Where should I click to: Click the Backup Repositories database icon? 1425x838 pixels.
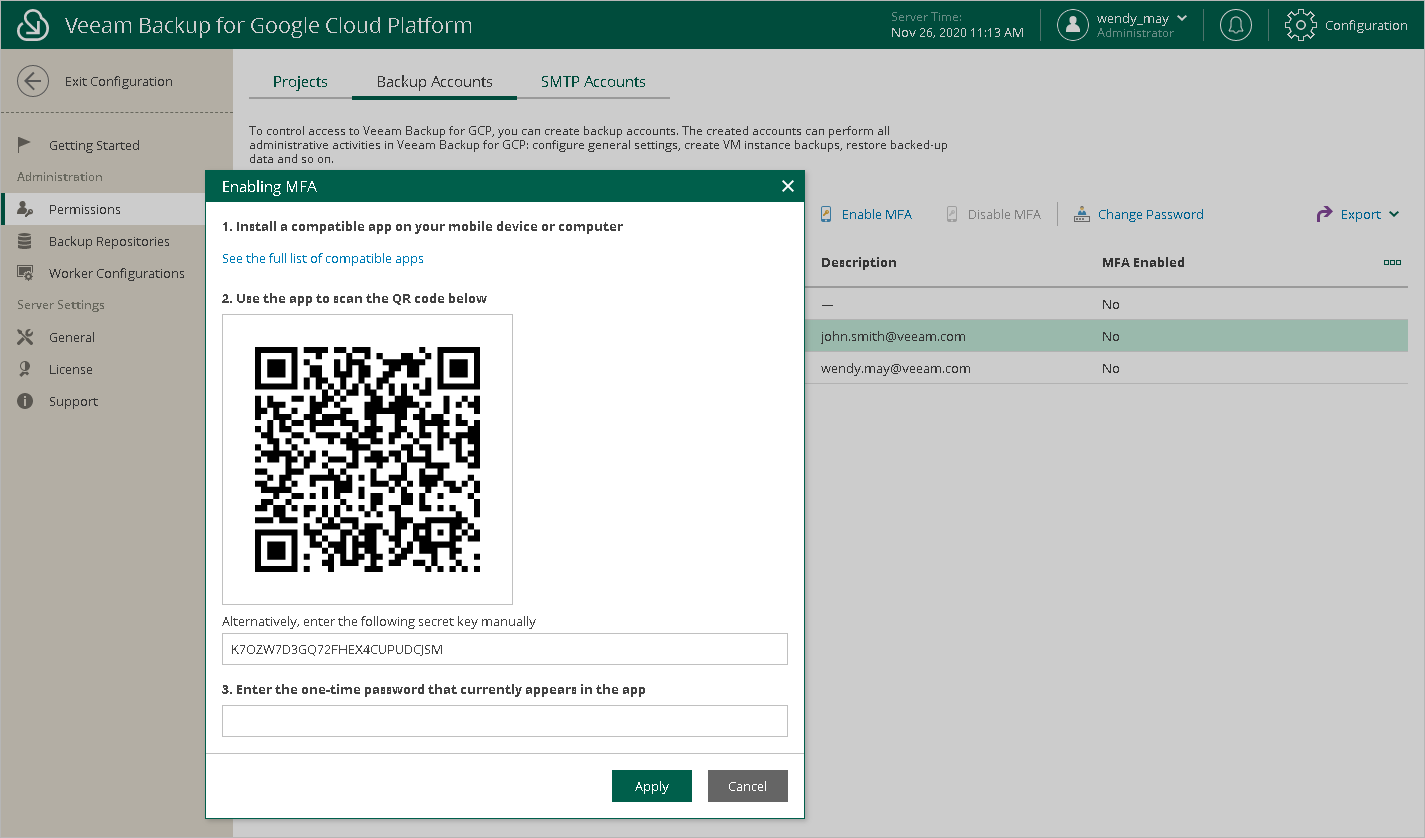click(25, 241)
